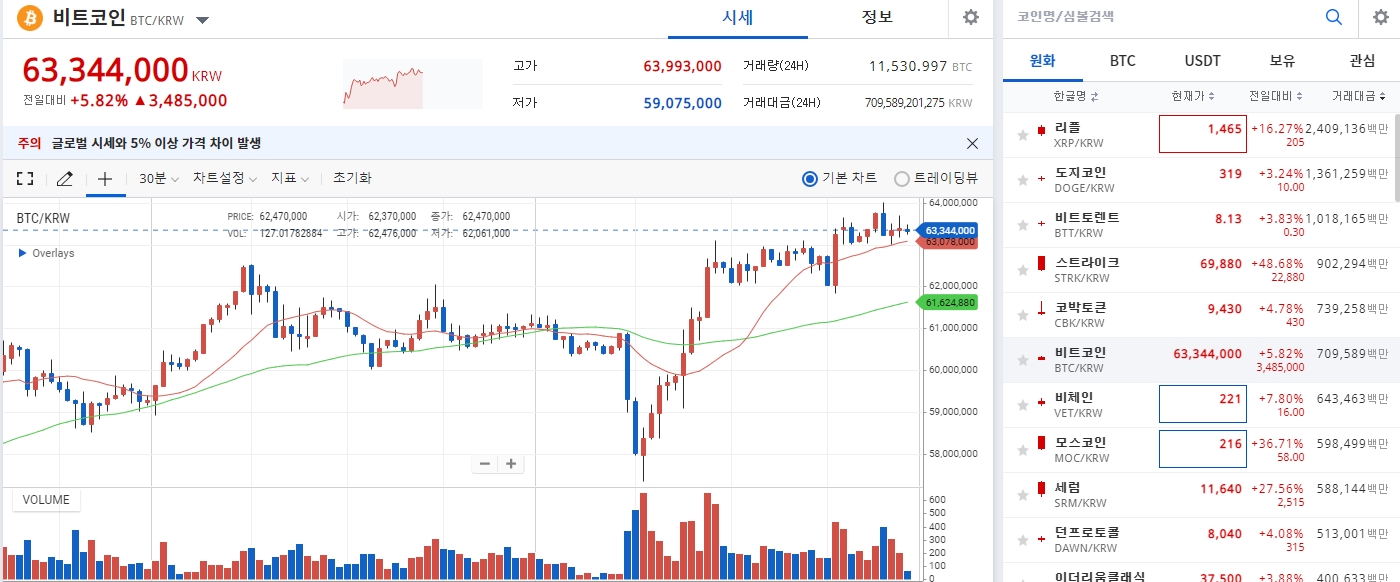Switch to the 정보 tab
This screenshot has height=582, width=1400.
pyautogui.click(x=877, y=18)
